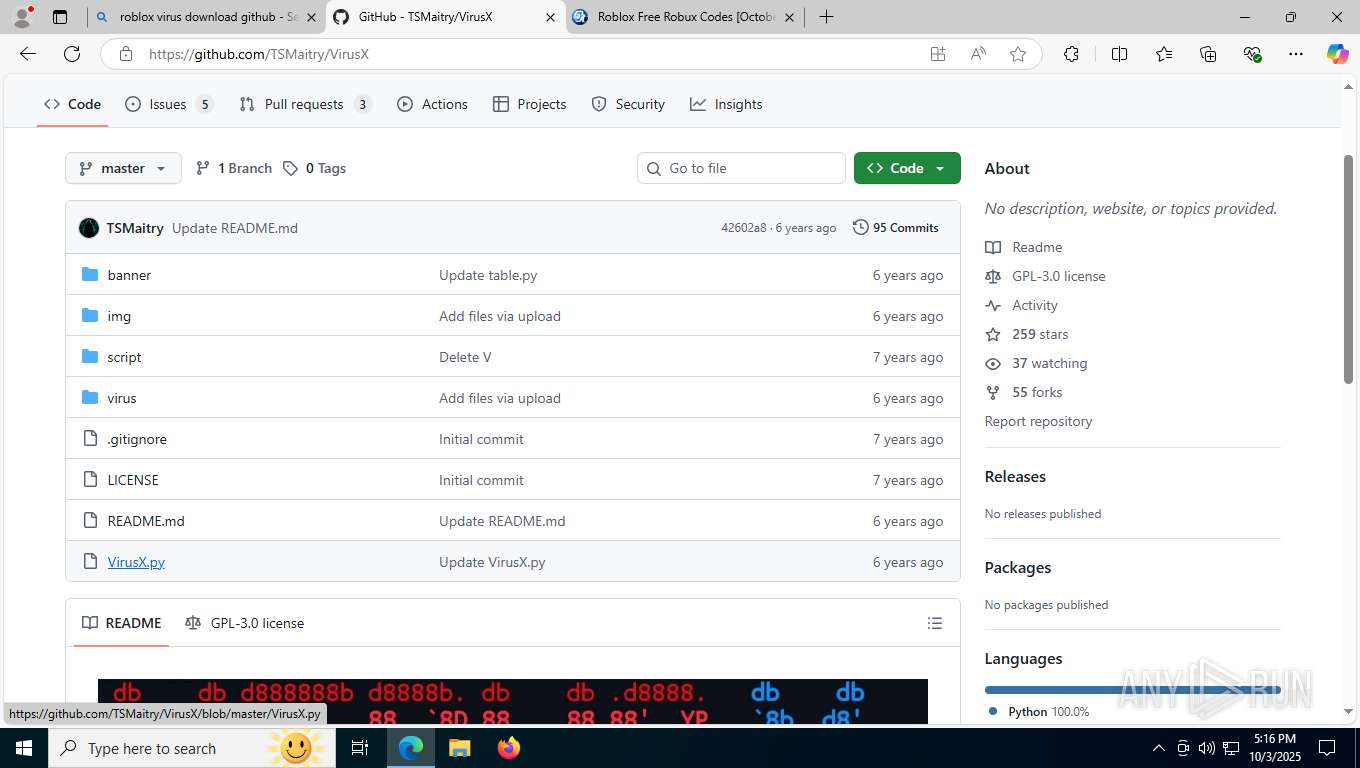Open the banner folder icon
The height and width of the screenshot is (768, 1360).
(90, 275)
